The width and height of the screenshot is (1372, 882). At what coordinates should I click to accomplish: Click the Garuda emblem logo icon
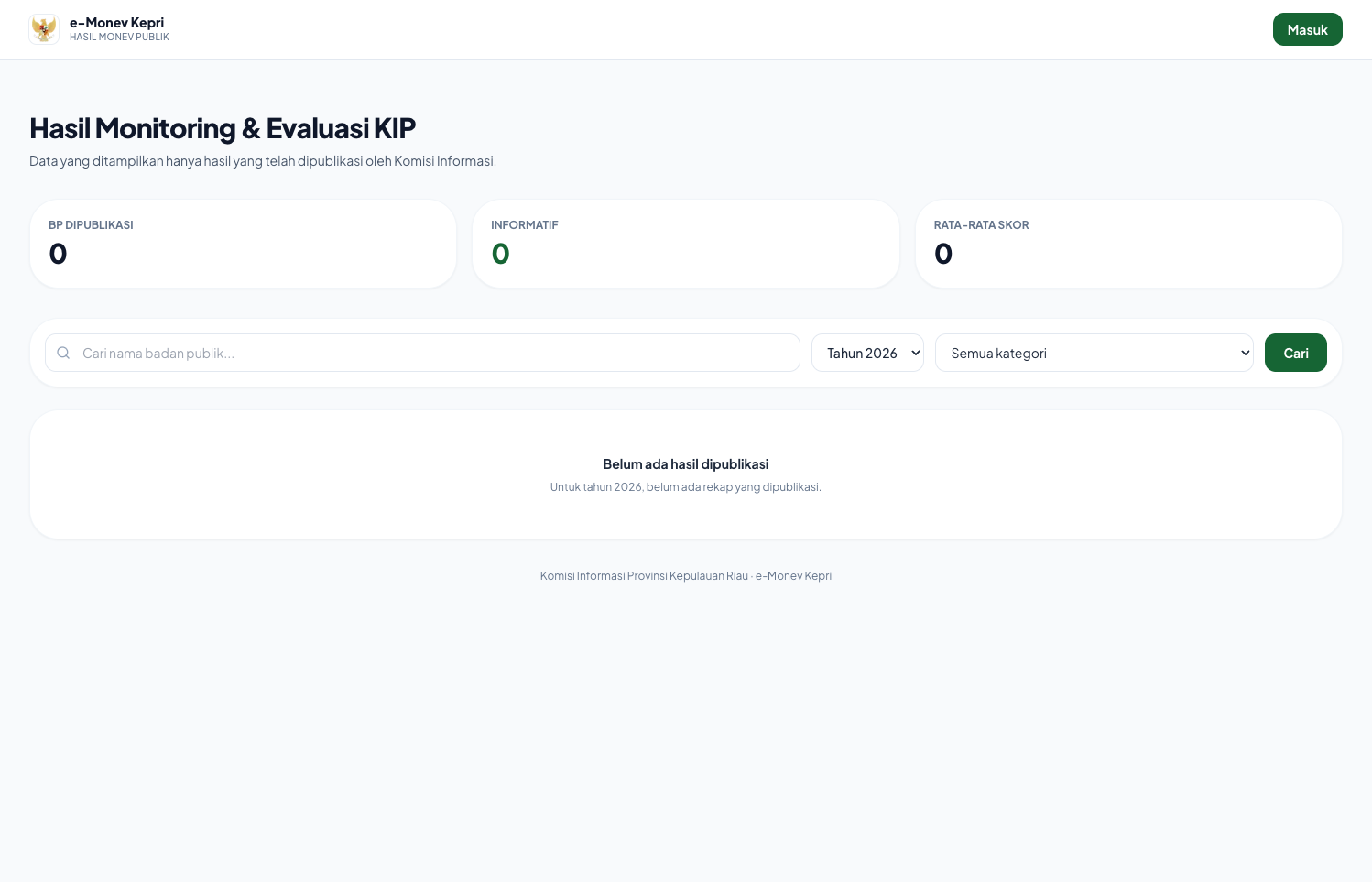(44, 29)
